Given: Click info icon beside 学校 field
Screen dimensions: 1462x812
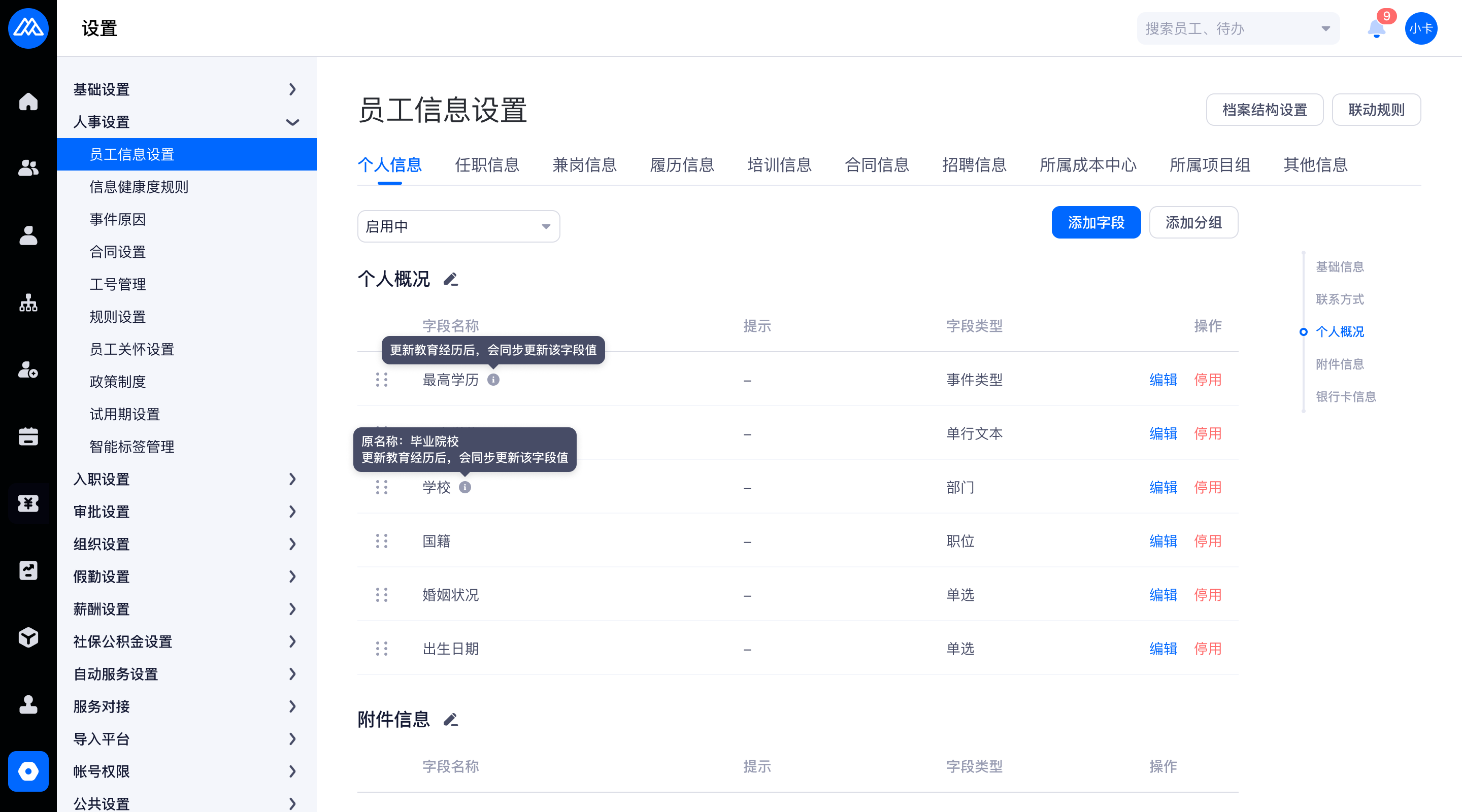Looking at the screenshot, I should [465, 487].
